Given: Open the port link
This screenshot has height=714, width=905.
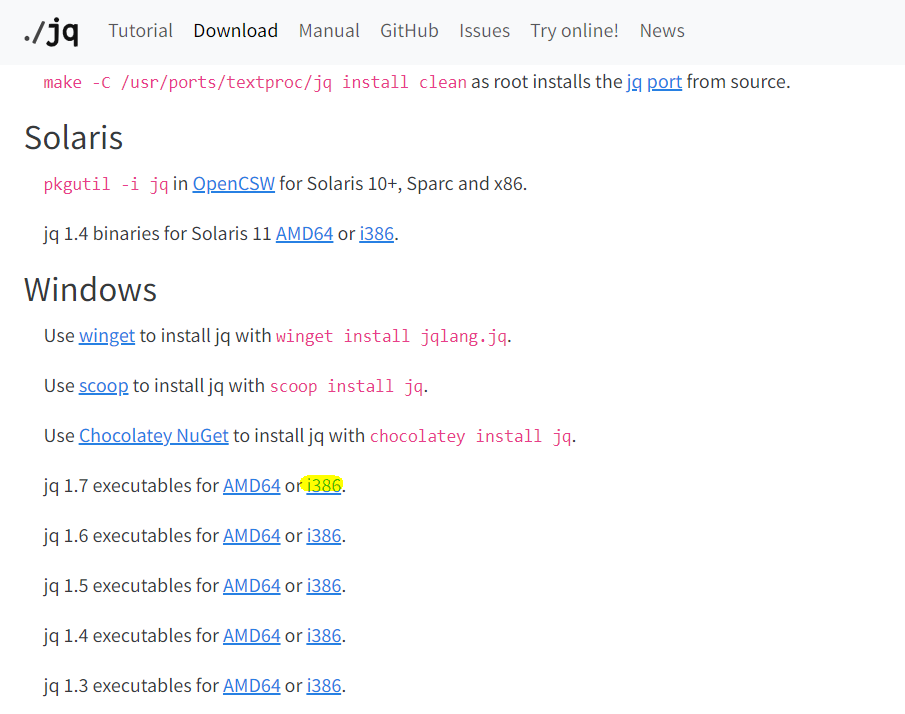Looking at the screenshot, I should (x=664, y=82).
